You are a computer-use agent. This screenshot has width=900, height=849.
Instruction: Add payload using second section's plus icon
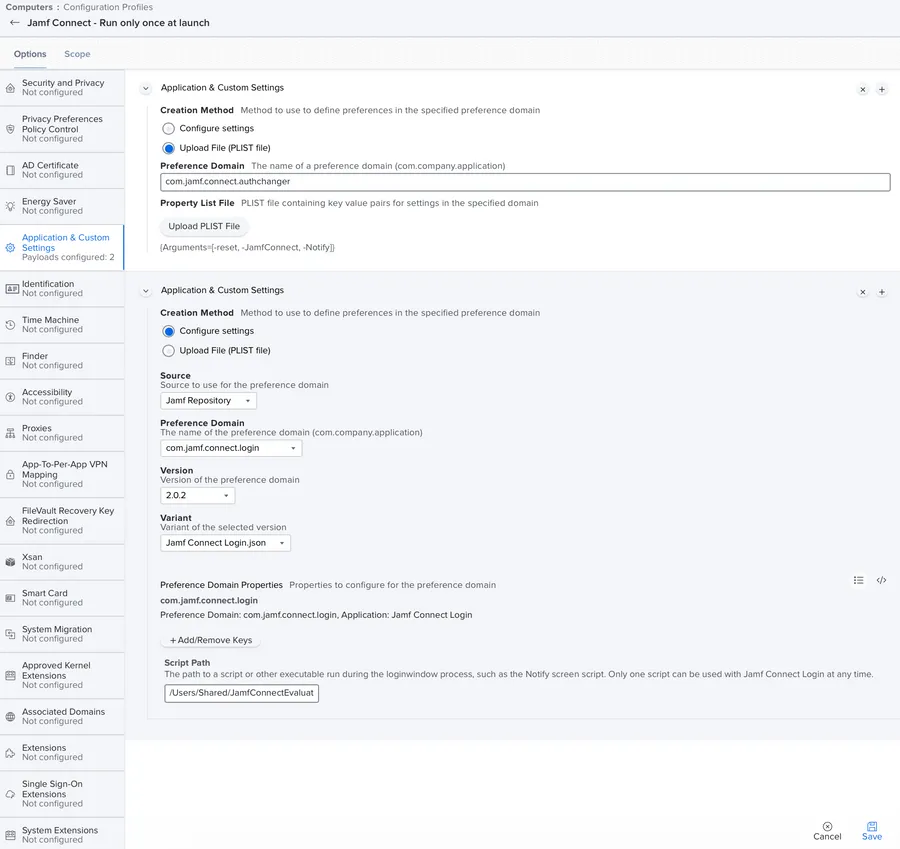pyautogui.click(x=882, y=292)
